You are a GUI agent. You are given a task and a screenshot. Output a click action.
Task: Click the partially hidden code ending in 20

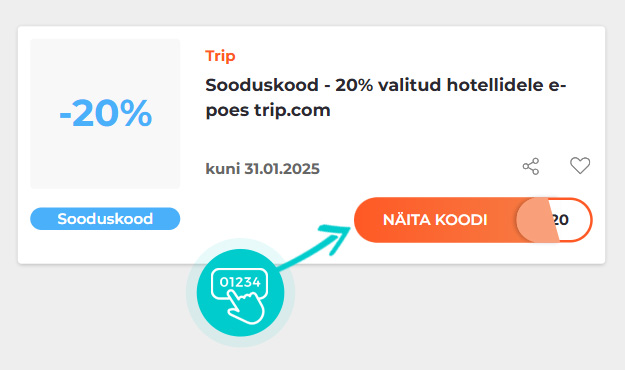[560, 220]
